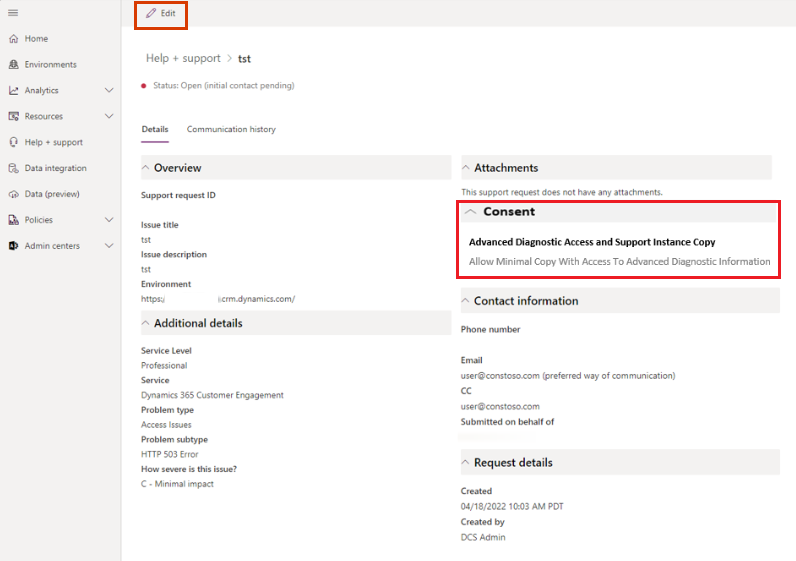Open Data (preview) page
Image resolution: width=796 pixels, height=561 pixels.
[52, 194]
